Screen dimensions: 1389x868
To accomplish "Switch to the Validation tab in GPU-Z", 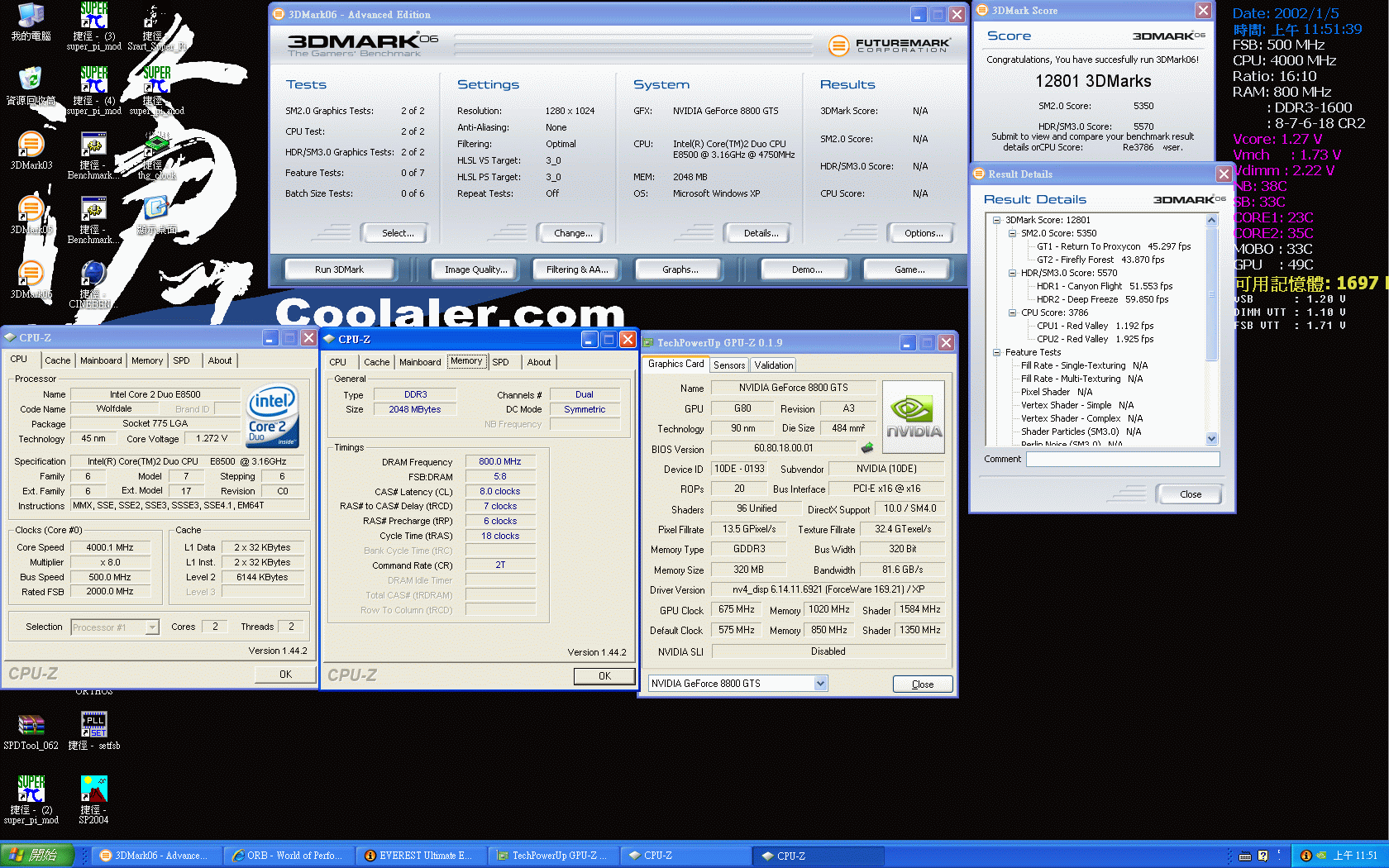I will (x=774, y=365).
